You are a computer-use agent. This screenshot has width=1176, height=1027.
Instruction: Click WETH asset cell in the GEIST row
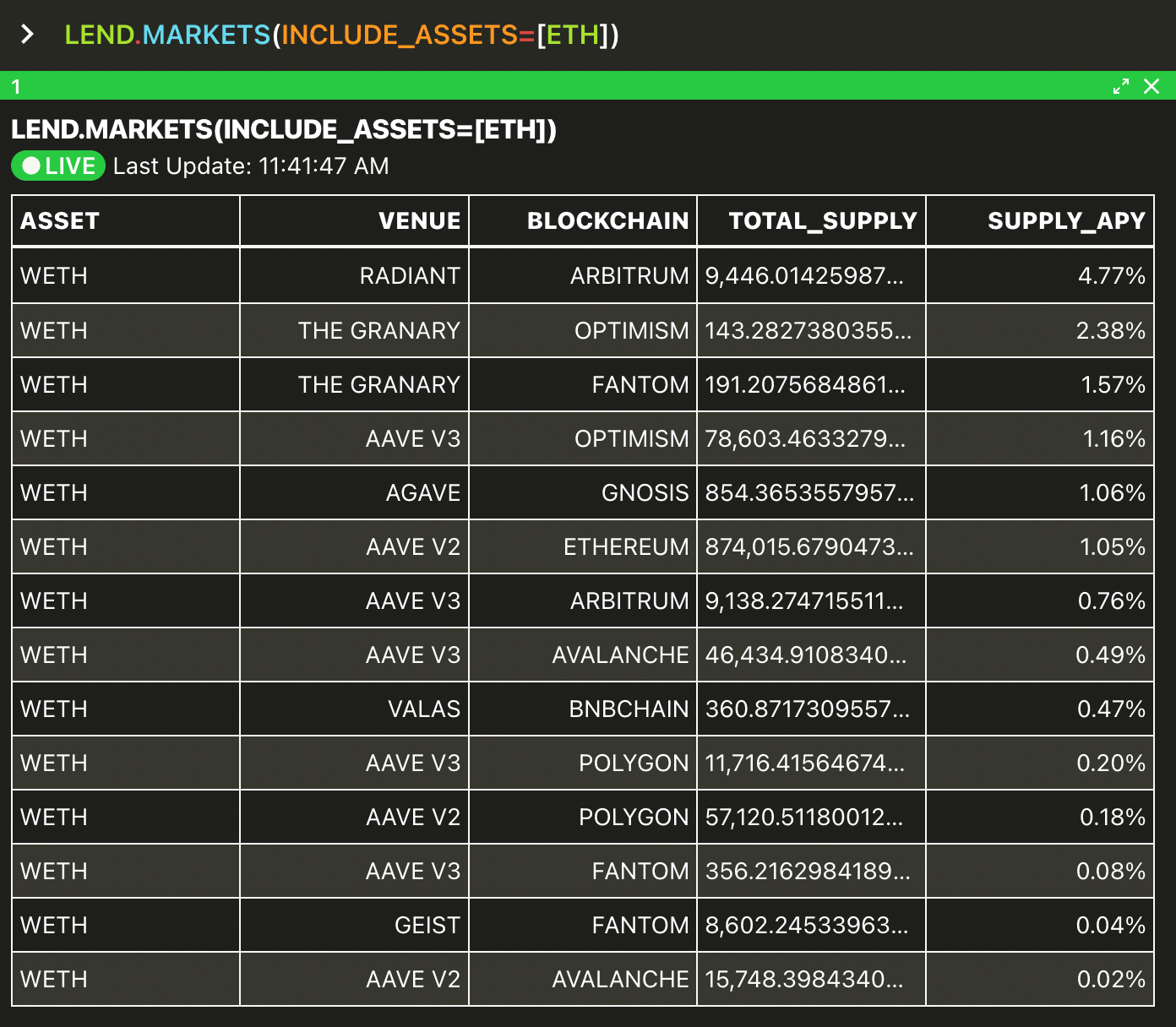[126, 925]
